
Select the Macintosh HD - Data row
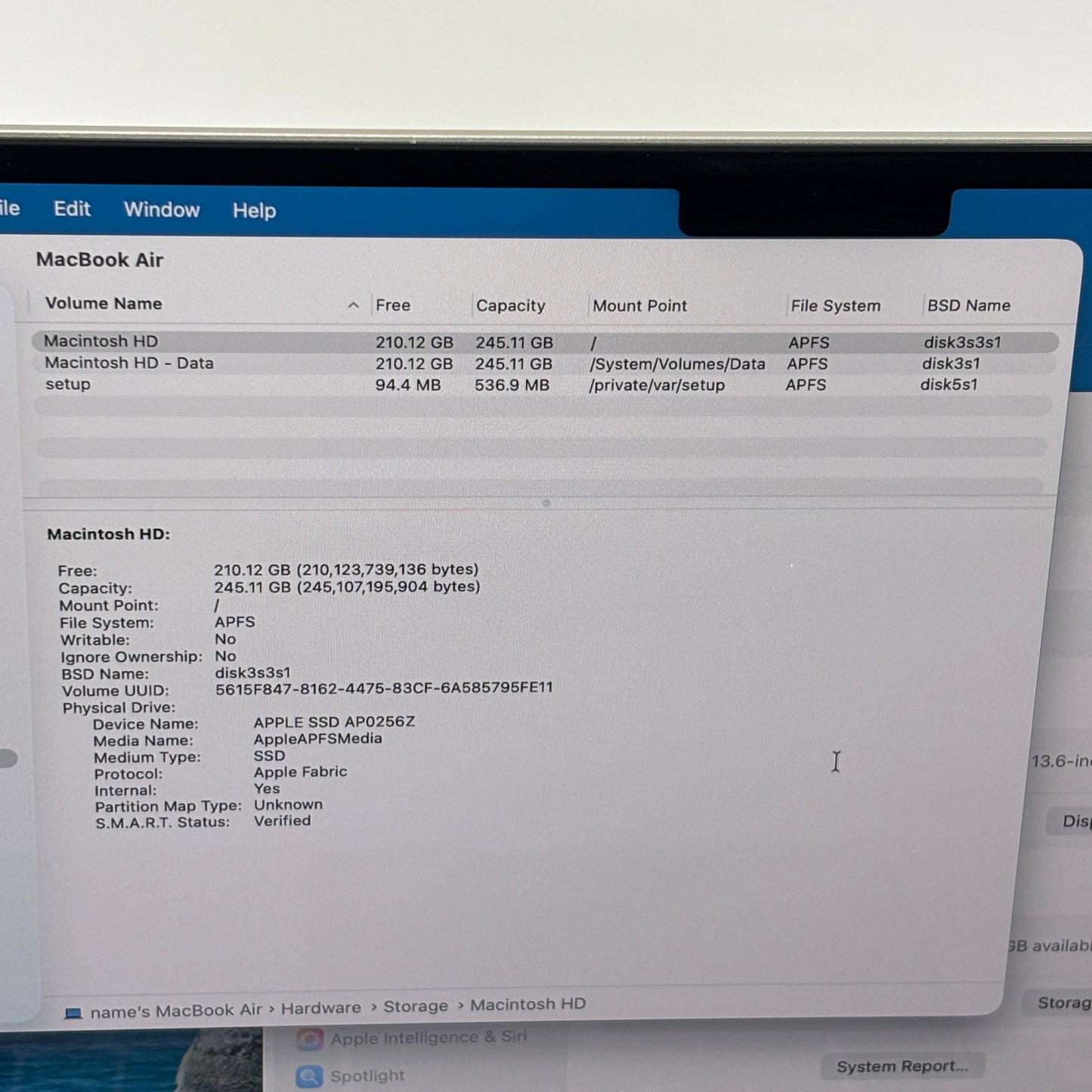(x=545, y=363)
